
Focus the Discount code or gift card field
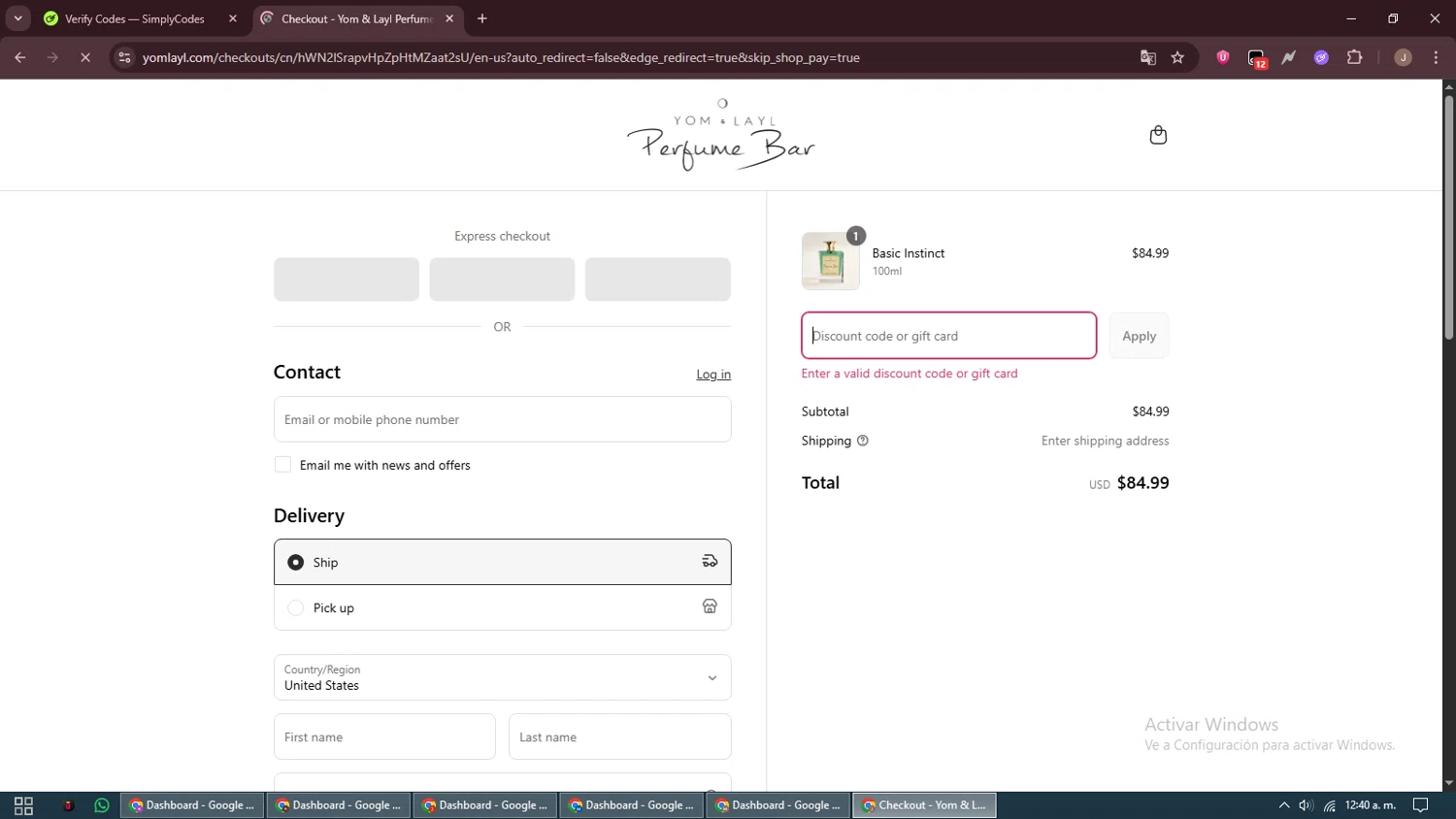click(949, 336)
